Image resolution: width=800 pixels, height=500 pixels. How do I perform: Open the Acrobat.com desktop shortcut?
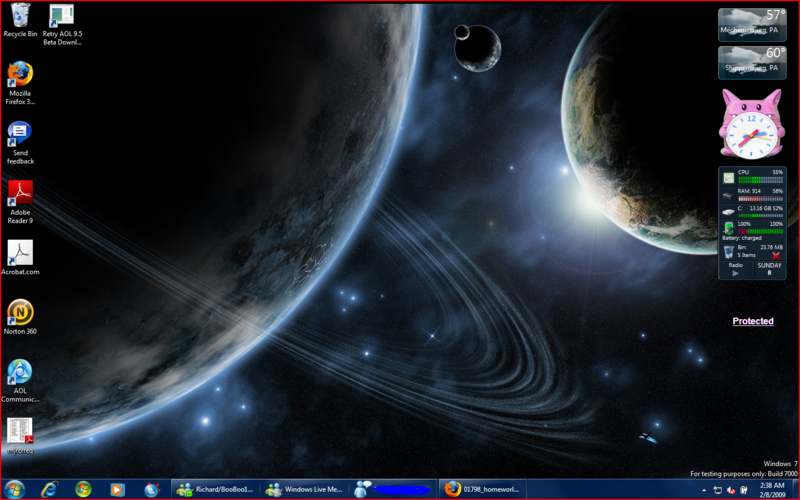click(20, 258)
